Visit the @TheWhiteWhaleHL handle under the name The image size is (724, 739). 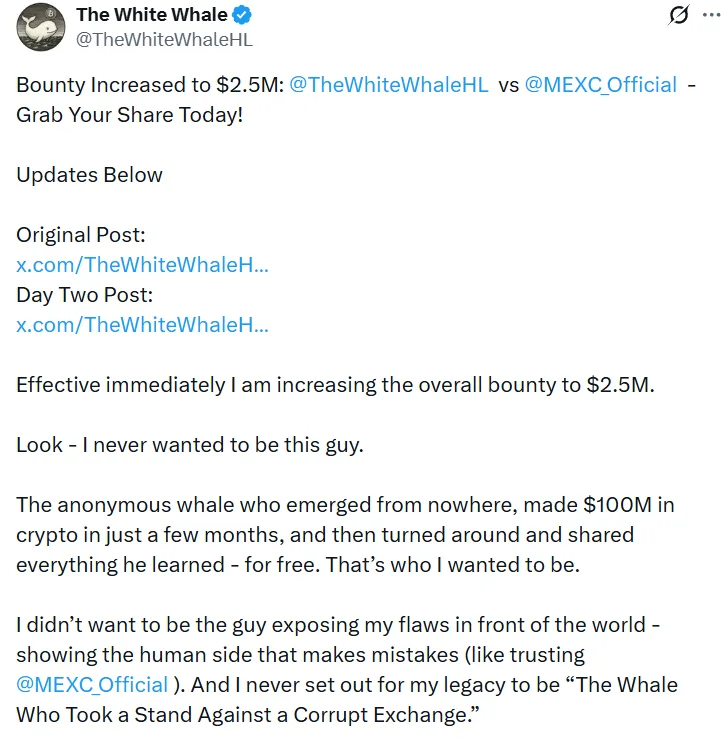tap(164, 40)
